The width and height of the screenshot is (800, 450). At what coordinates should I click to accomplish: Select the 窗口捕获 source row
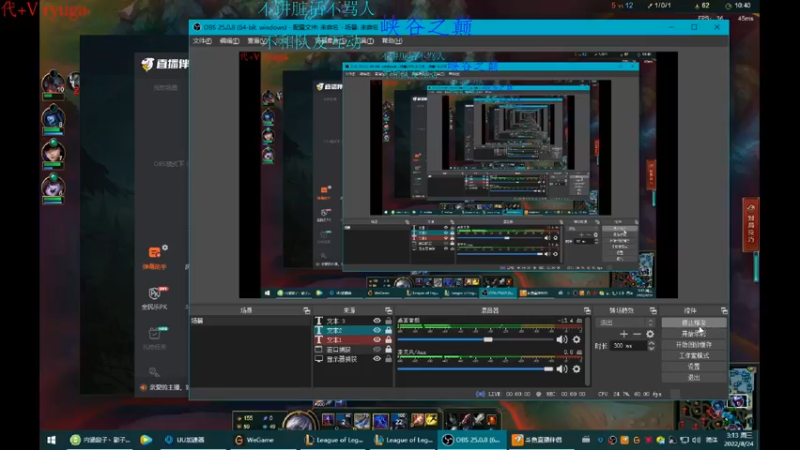coord(353,349)
